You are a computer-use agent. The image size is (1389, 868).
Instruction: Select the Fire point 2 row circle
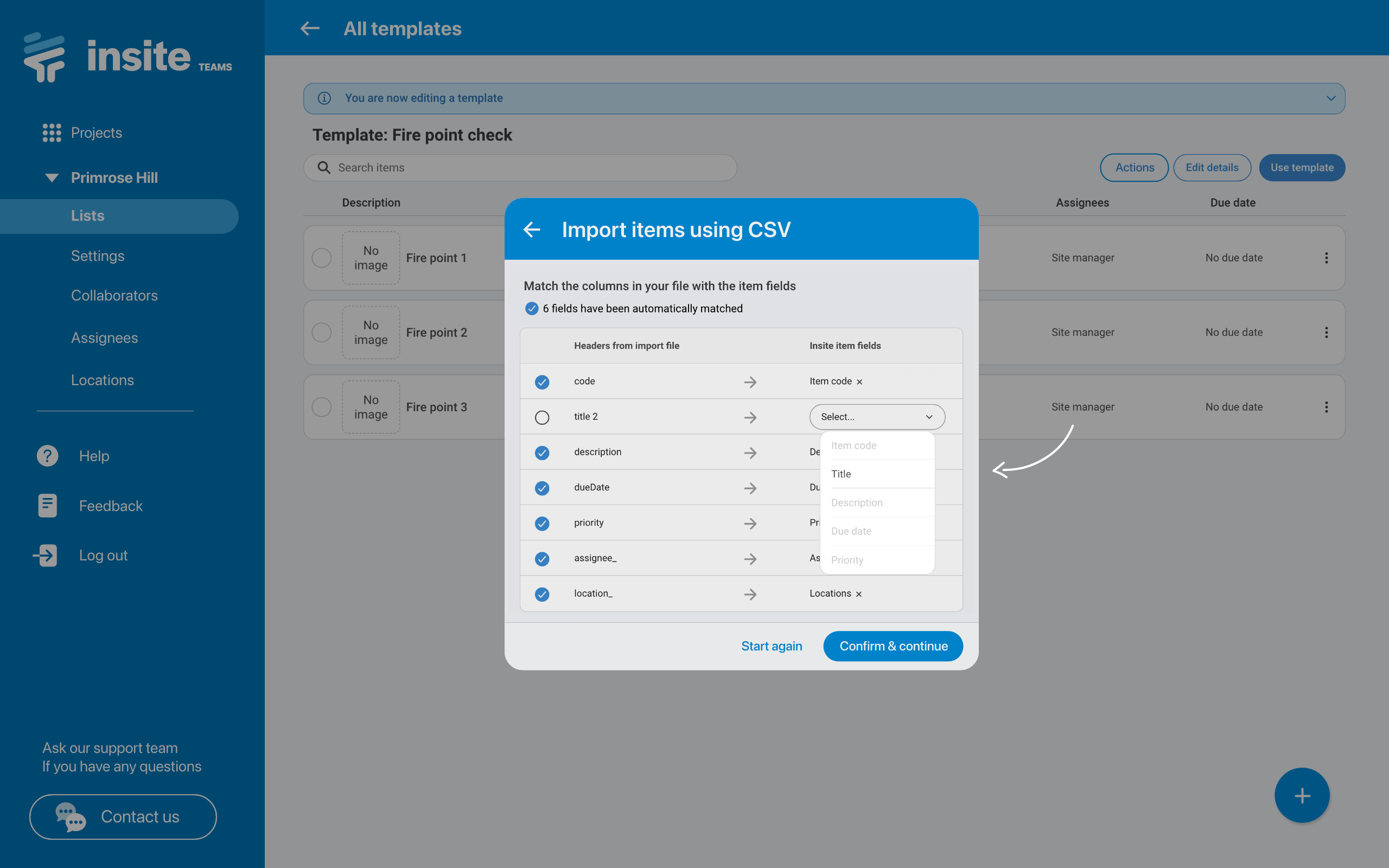click(321, 333)
